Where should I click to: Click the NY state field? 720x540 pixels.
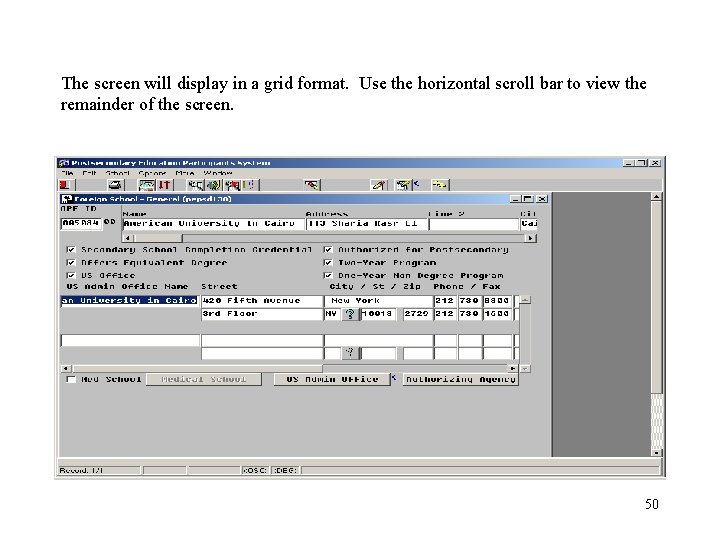[x=332, y=314]
